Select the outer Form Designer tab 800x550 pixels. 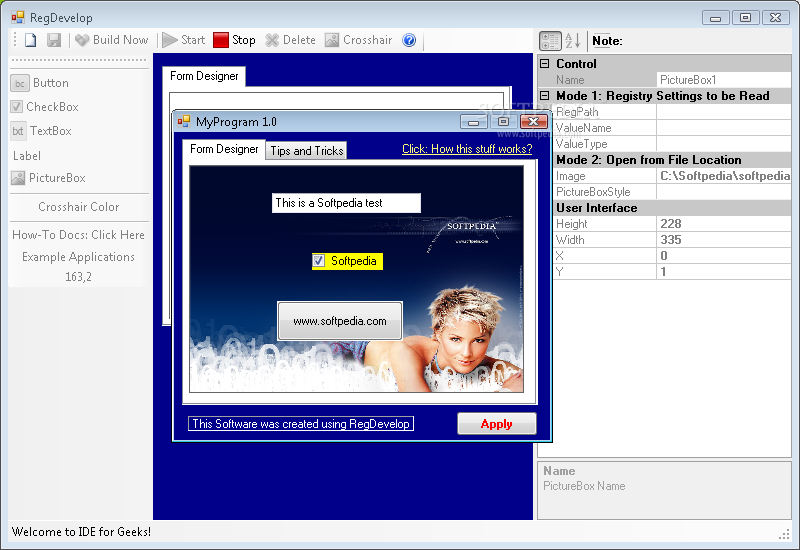(x=204, y=76)
